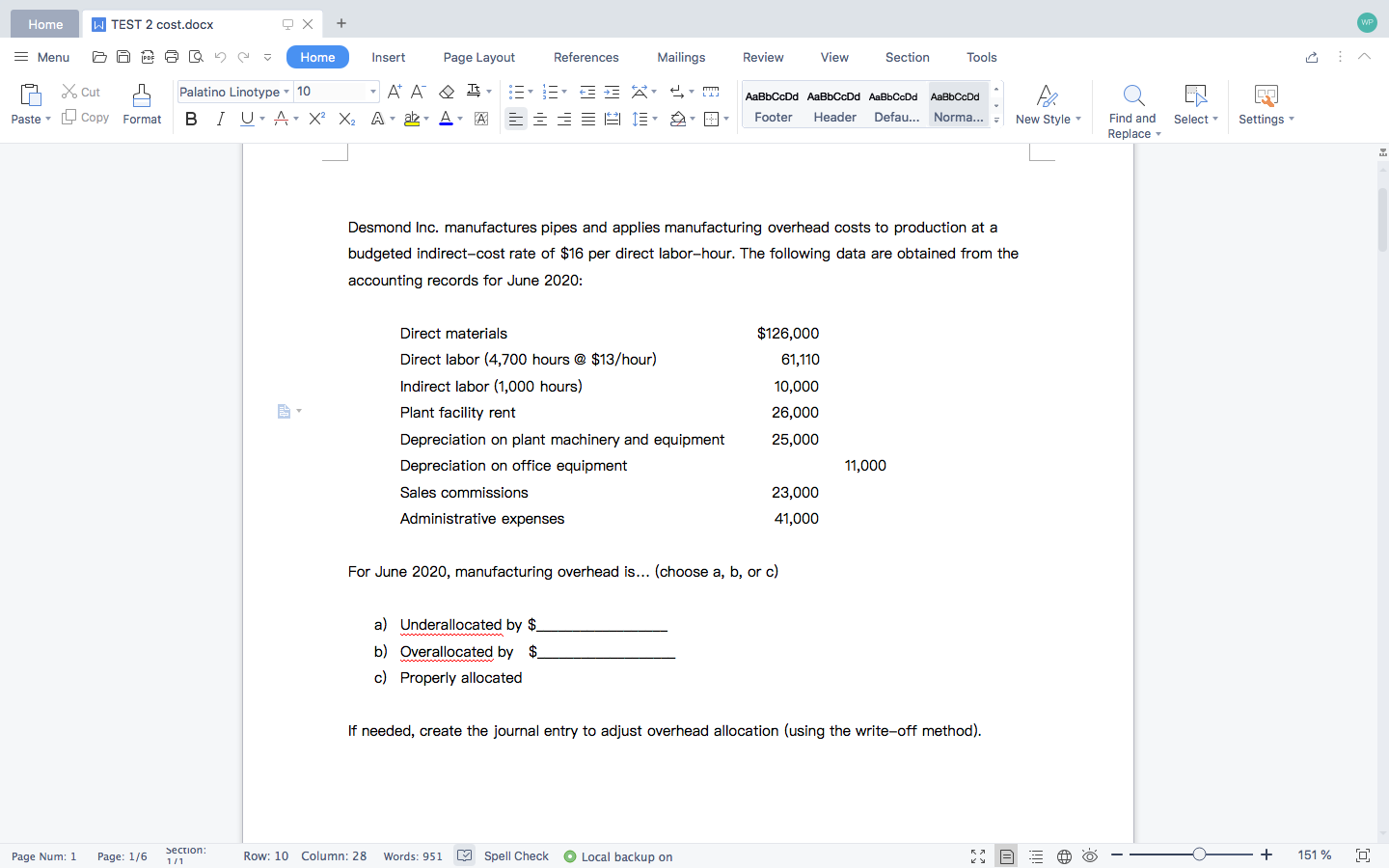Open highlight color picker arrow

(x=426, y=119)
